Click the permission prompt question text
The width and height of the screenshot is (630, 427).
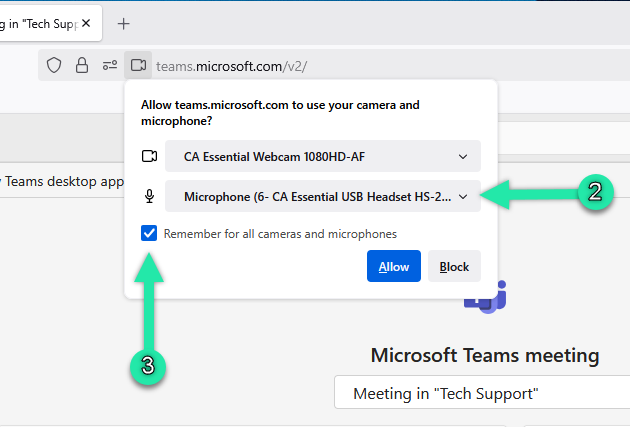(280, 113)
